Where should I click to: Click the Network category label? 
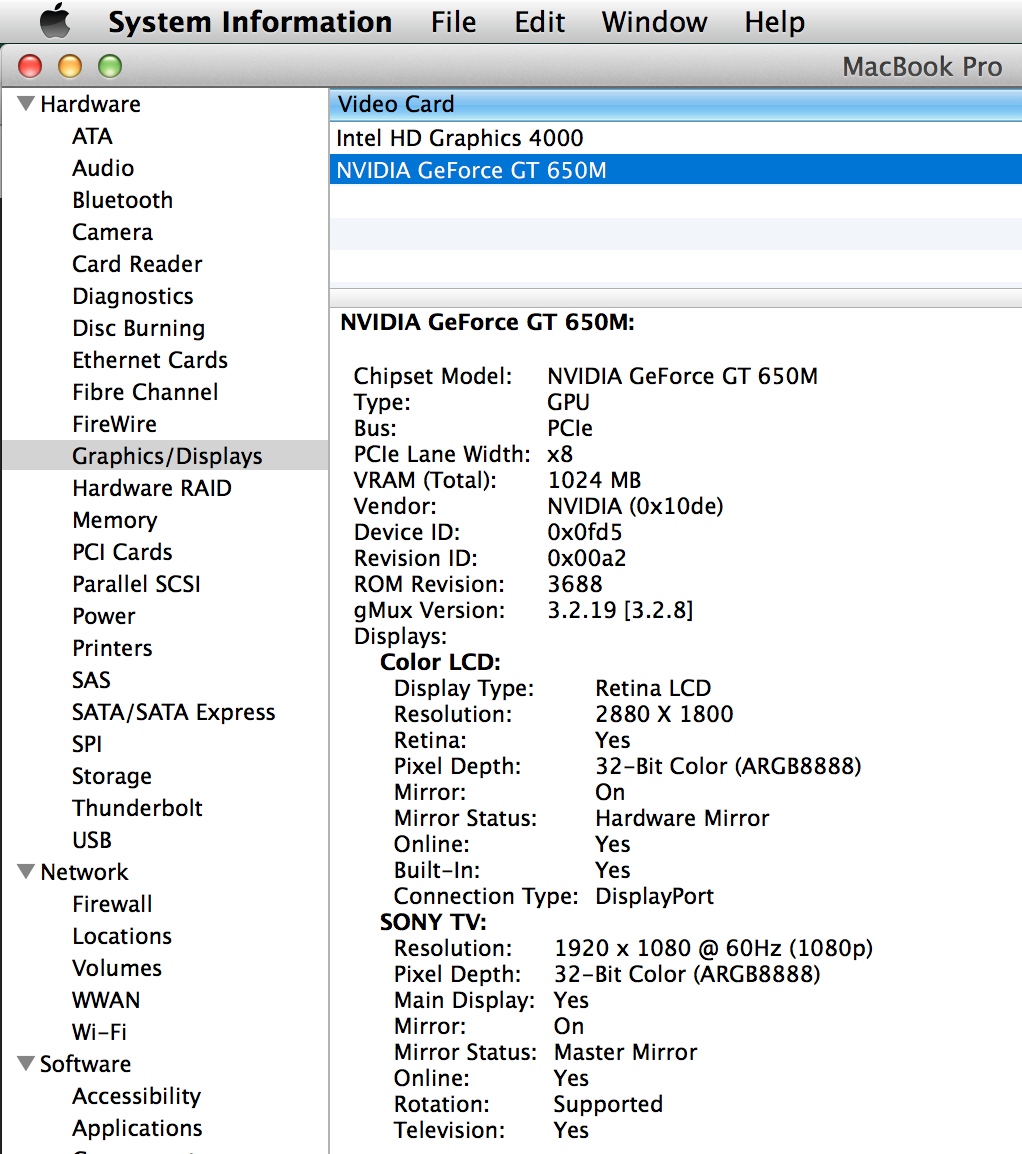[x=84, y=871]
